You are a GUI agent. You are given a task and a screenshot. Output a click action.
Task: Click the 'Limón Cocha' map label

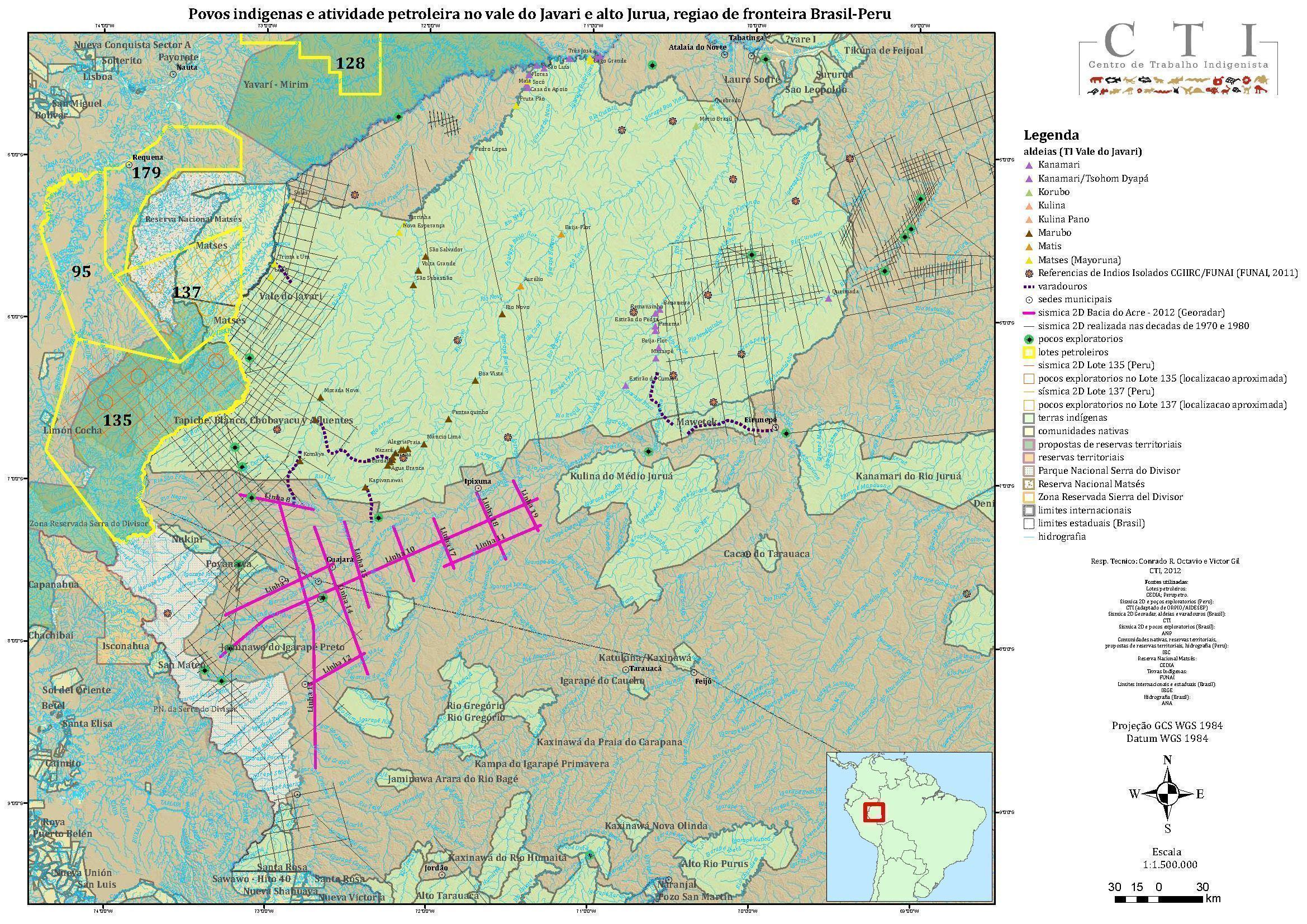pos(72,430)
